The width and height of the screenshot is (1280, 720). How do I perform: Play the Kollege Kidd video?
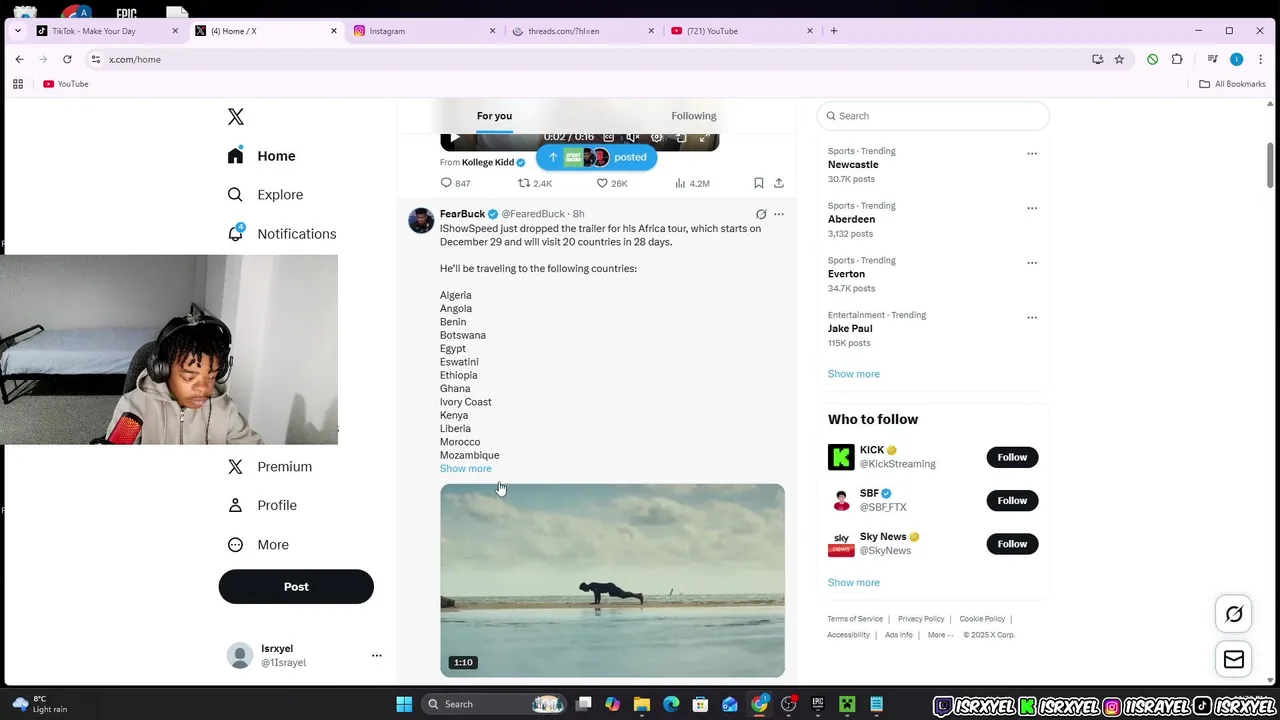point(455,137)
